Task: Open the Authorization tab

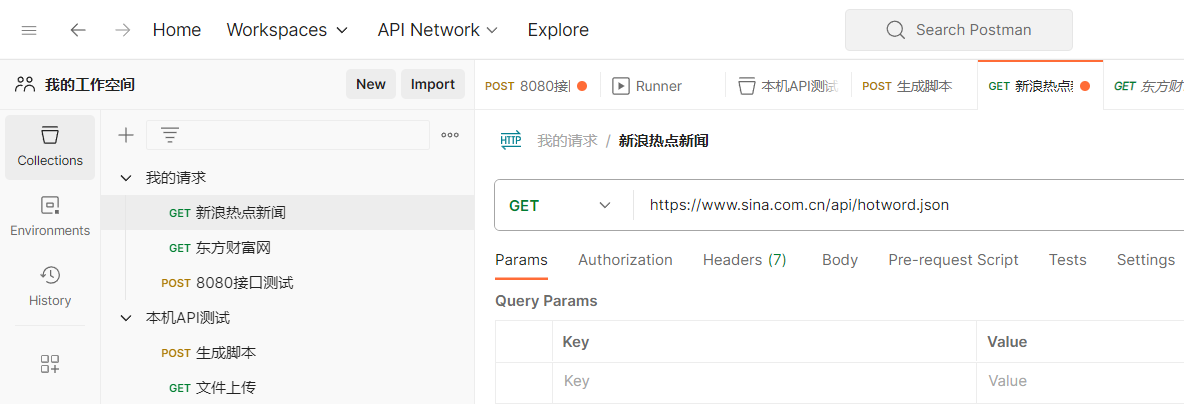Action: point(625,261)
